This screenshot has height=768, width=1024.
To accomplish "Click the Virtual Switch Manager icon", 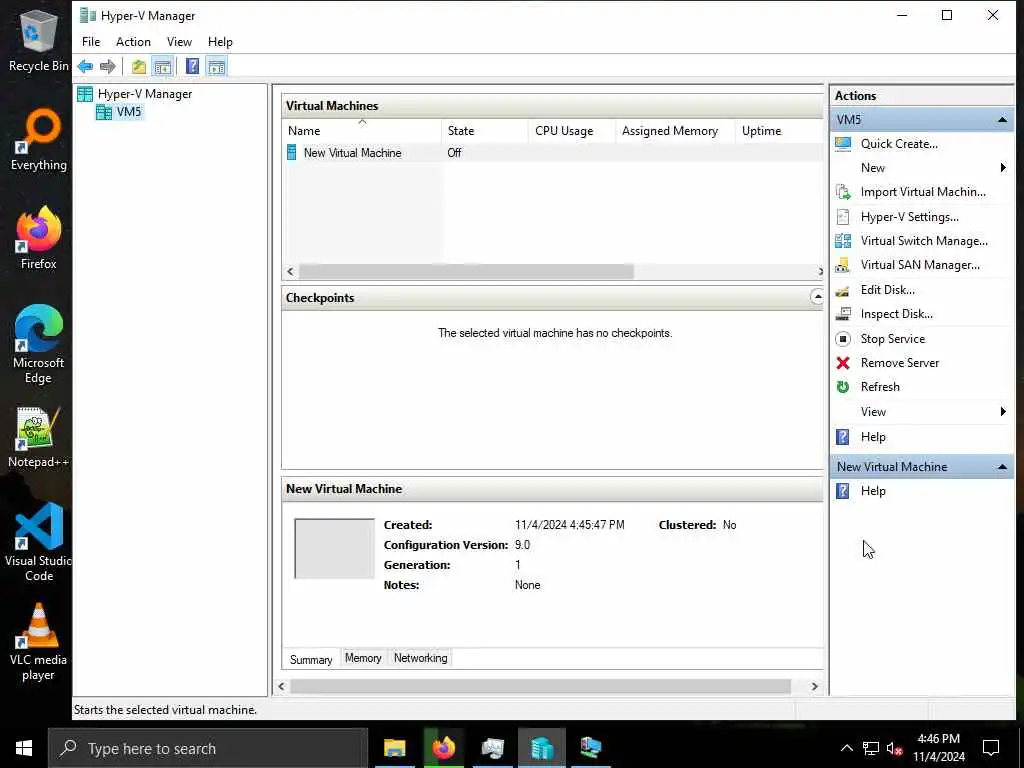I will tap(843, 241).
